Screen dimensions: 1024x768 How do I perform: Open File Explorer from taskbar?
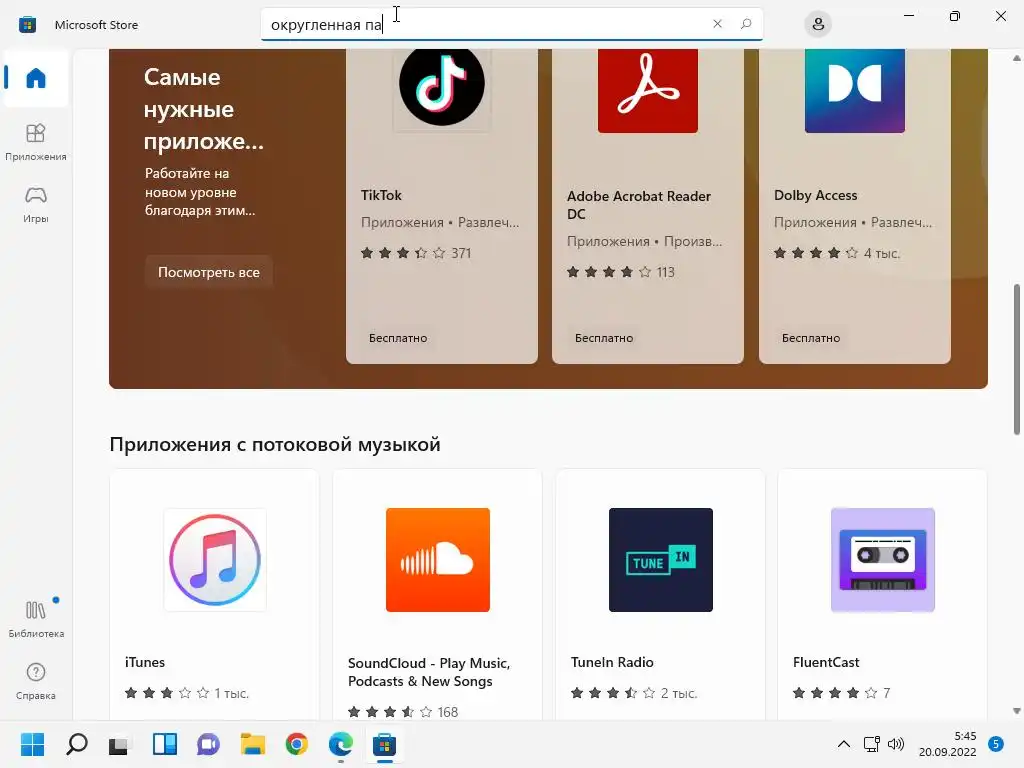click(x=253, y=744)
